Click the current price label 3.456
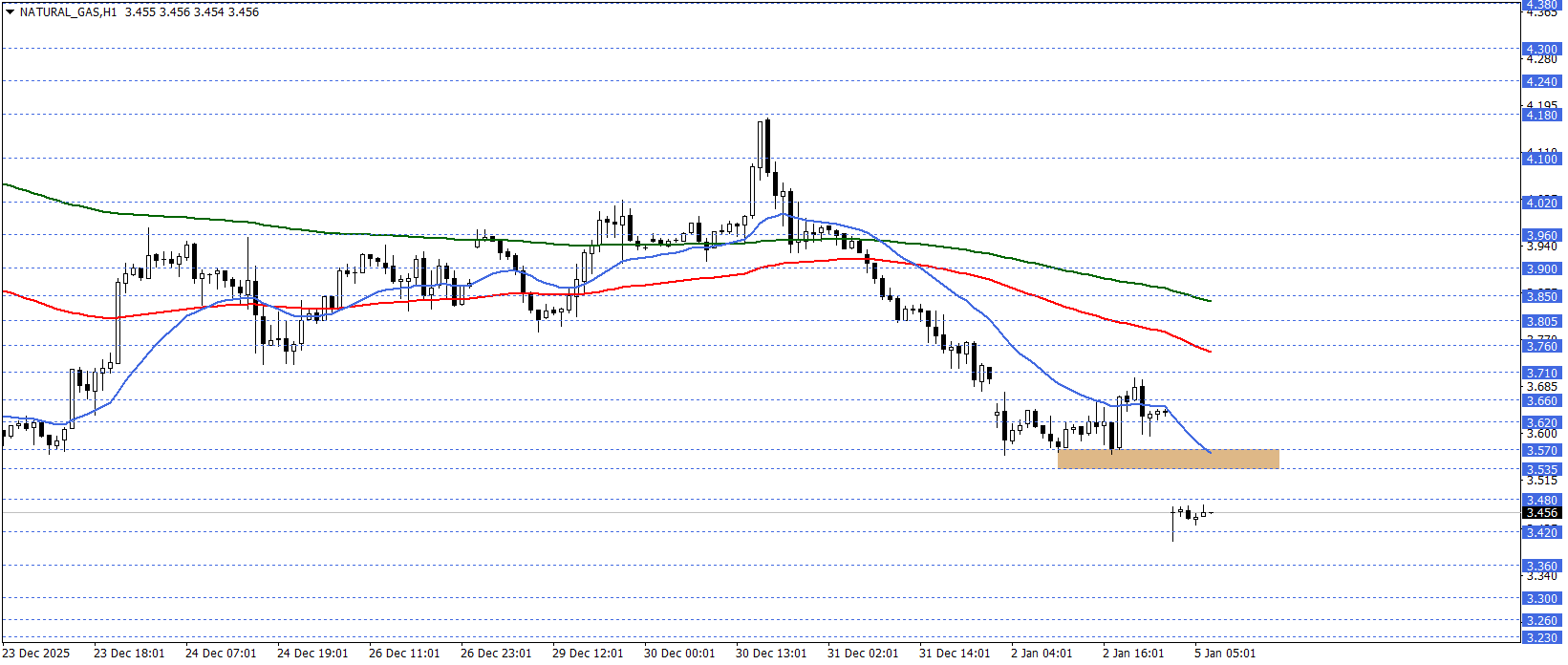 click(x=1540, y=513)
